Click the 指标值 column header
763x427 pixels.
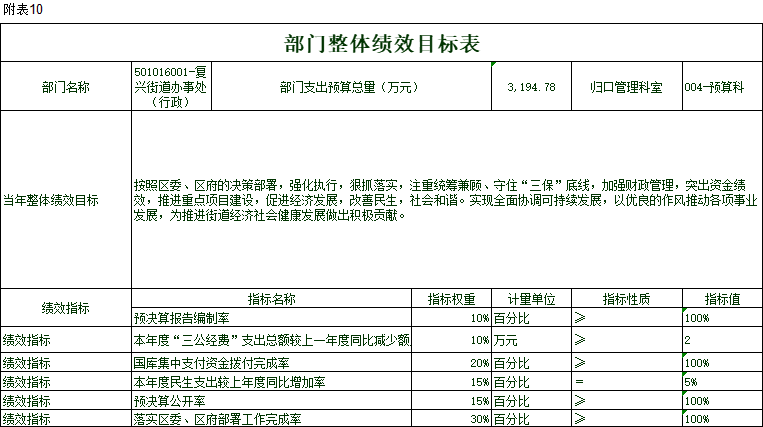[x=723, y=299]
